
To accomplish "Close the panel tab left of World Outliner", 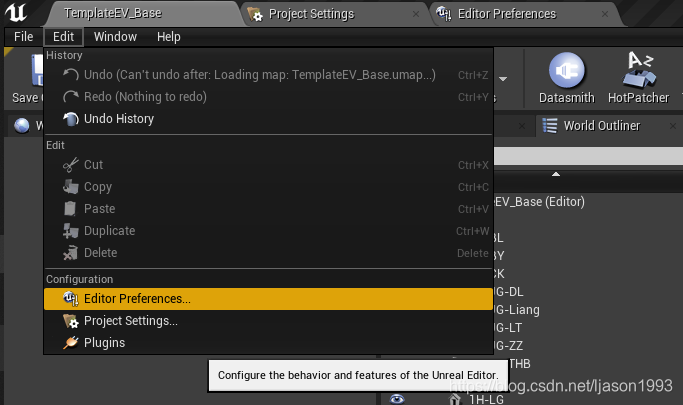I will point(521,126).
